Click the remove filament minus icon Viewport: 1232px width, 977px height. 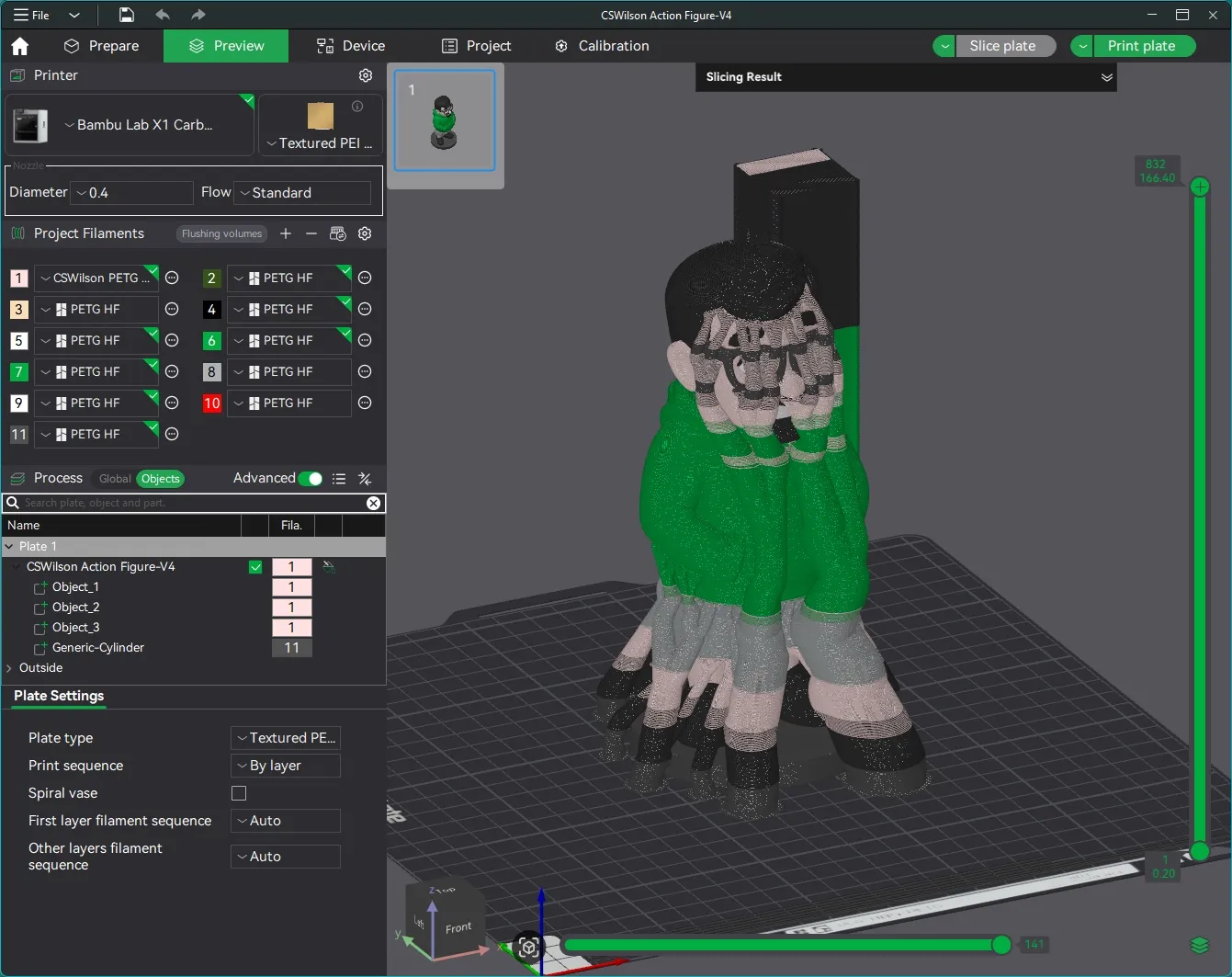click(x=311, y=233)
